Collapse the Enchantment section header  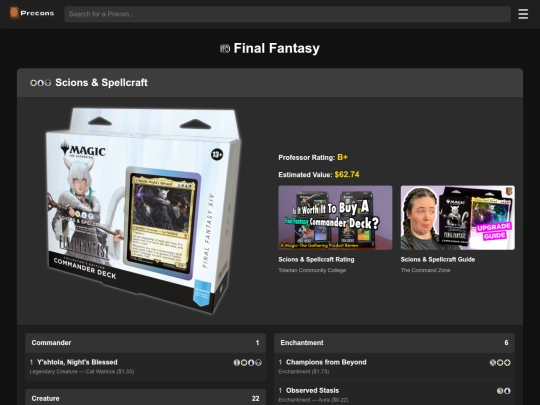coord(394,343)
